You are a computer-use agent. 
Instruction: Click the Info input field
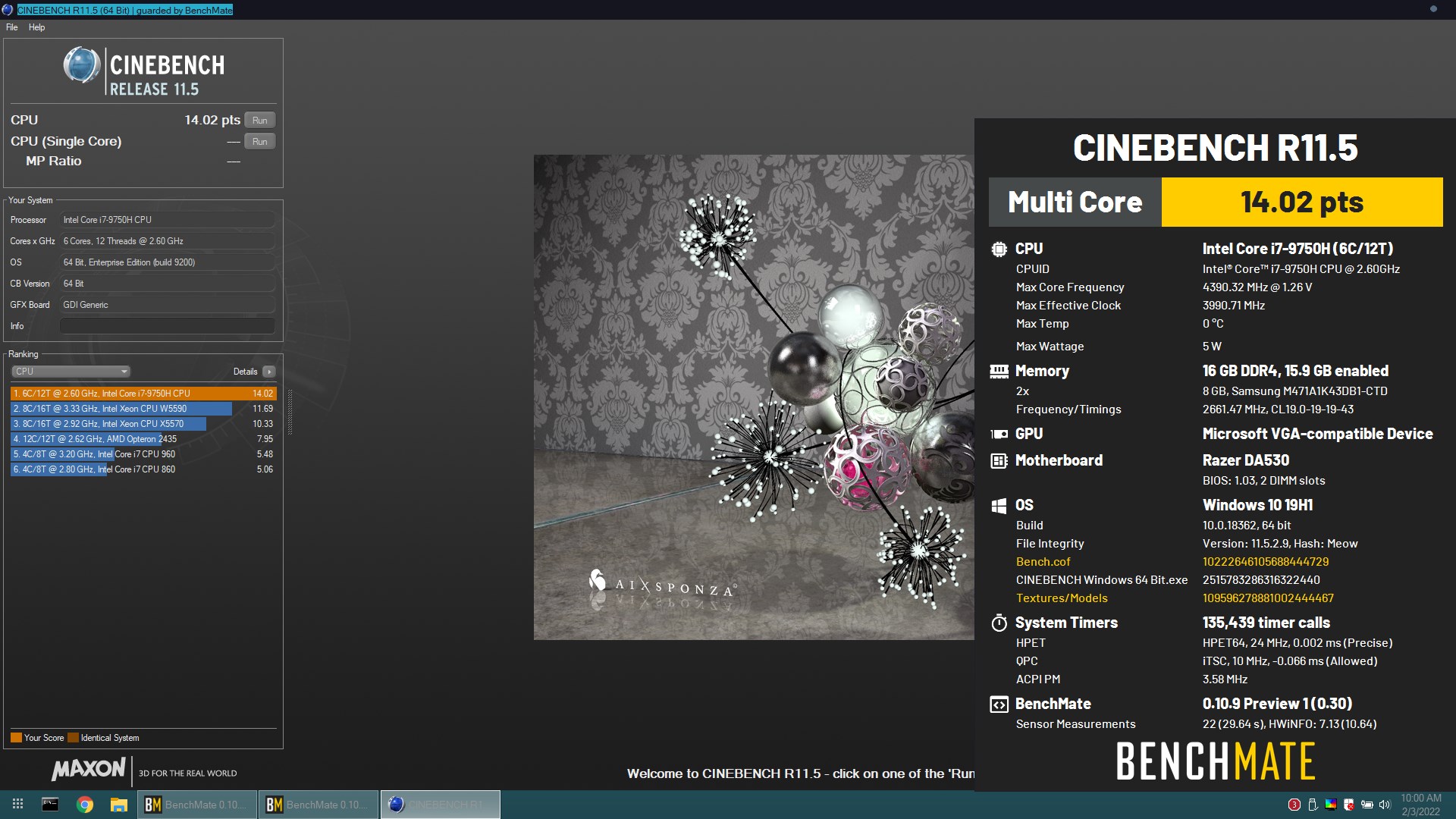pyautogui.click(x=167, y=326)
